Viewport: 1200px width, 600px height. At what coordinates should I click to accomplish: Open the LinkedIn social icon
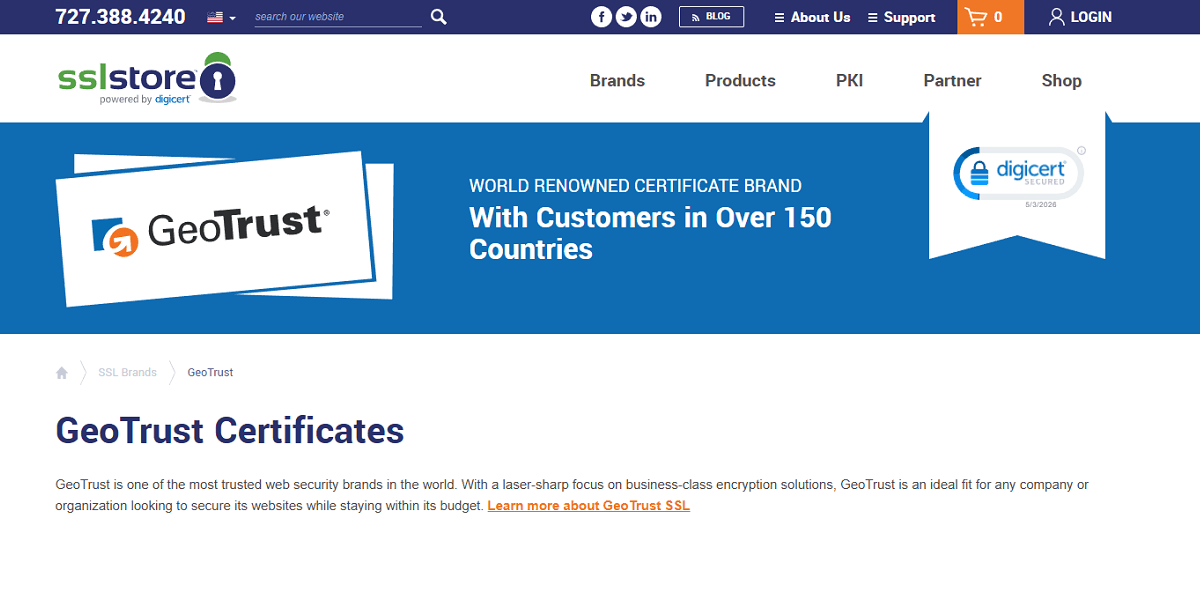pyautogui.click(x=651, y=17)
